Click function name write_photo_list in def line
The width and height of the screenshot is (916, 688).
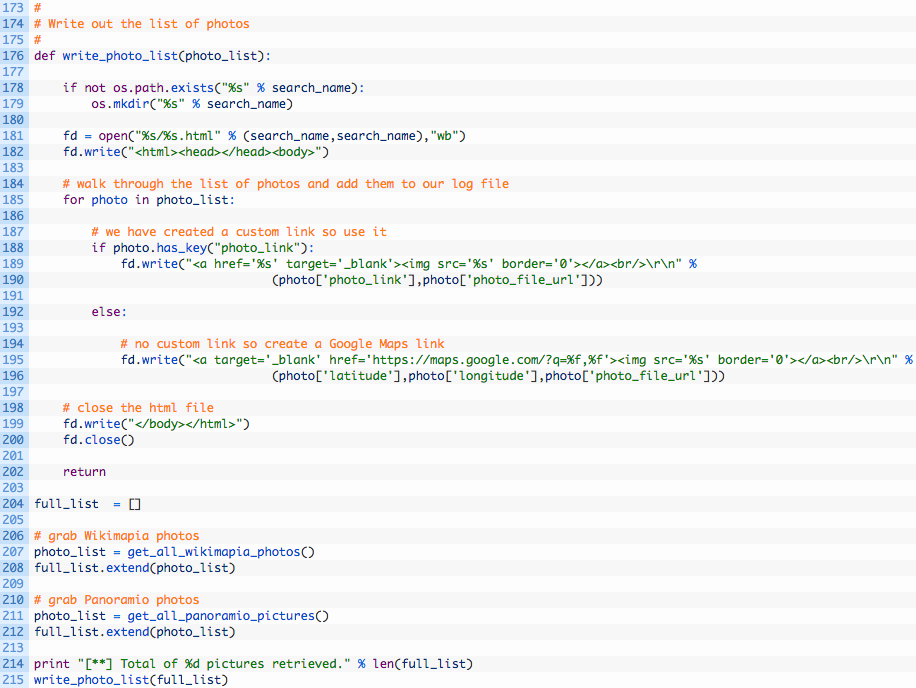click(120, 56)
